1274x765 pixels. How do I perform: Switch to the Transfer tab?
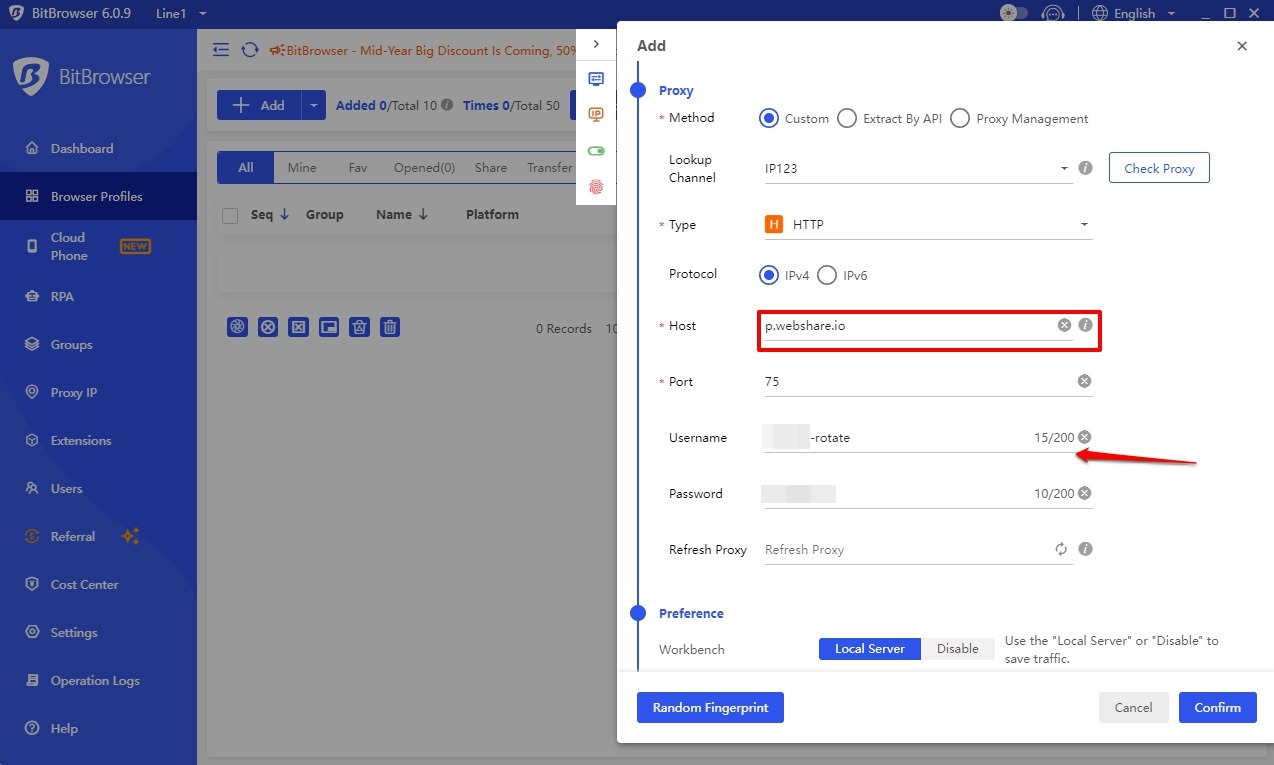pyautogui.click(x=549, y=168)
